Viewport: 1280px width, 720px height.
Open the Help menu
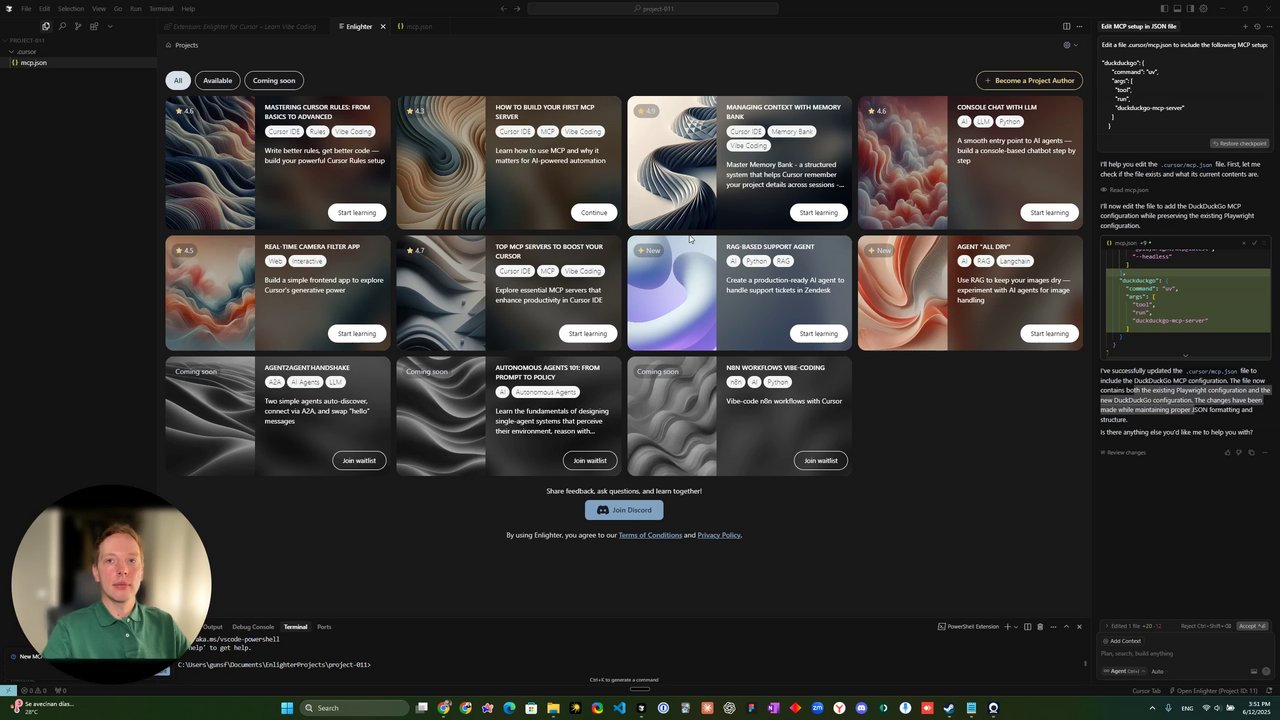click(x=188, y=8)
